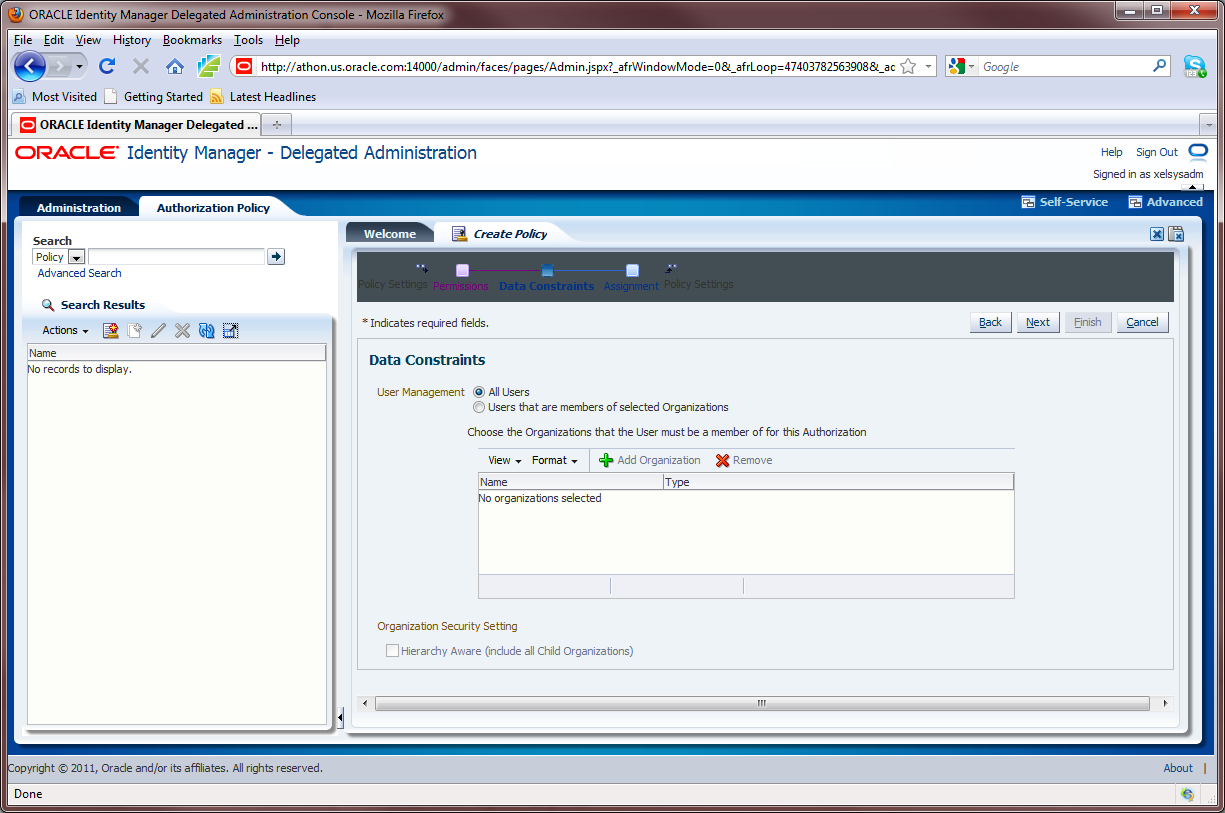Open the Advanced Search link

(79, 273)
